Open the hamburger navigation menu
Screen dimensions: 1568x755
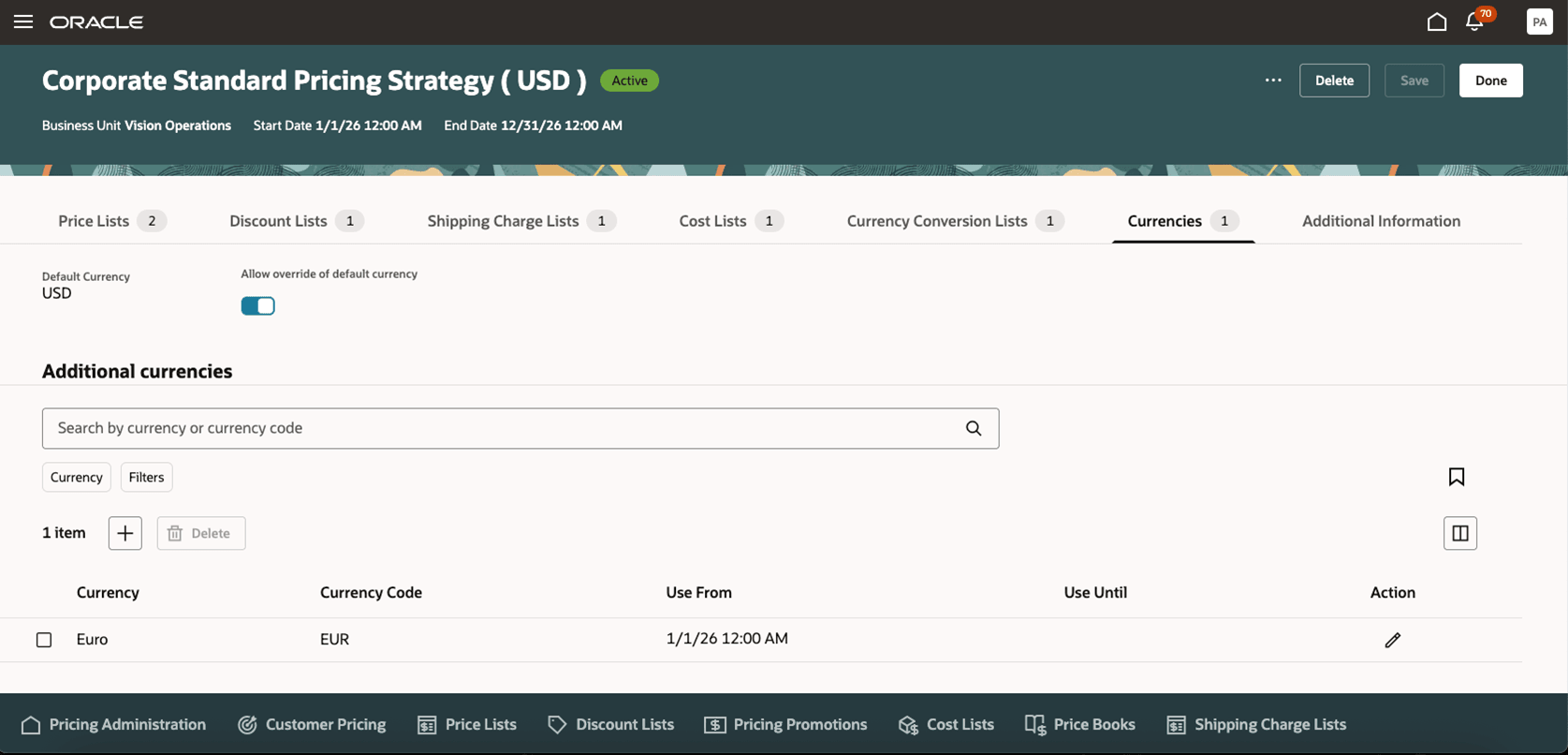click(x=23, y=22)
